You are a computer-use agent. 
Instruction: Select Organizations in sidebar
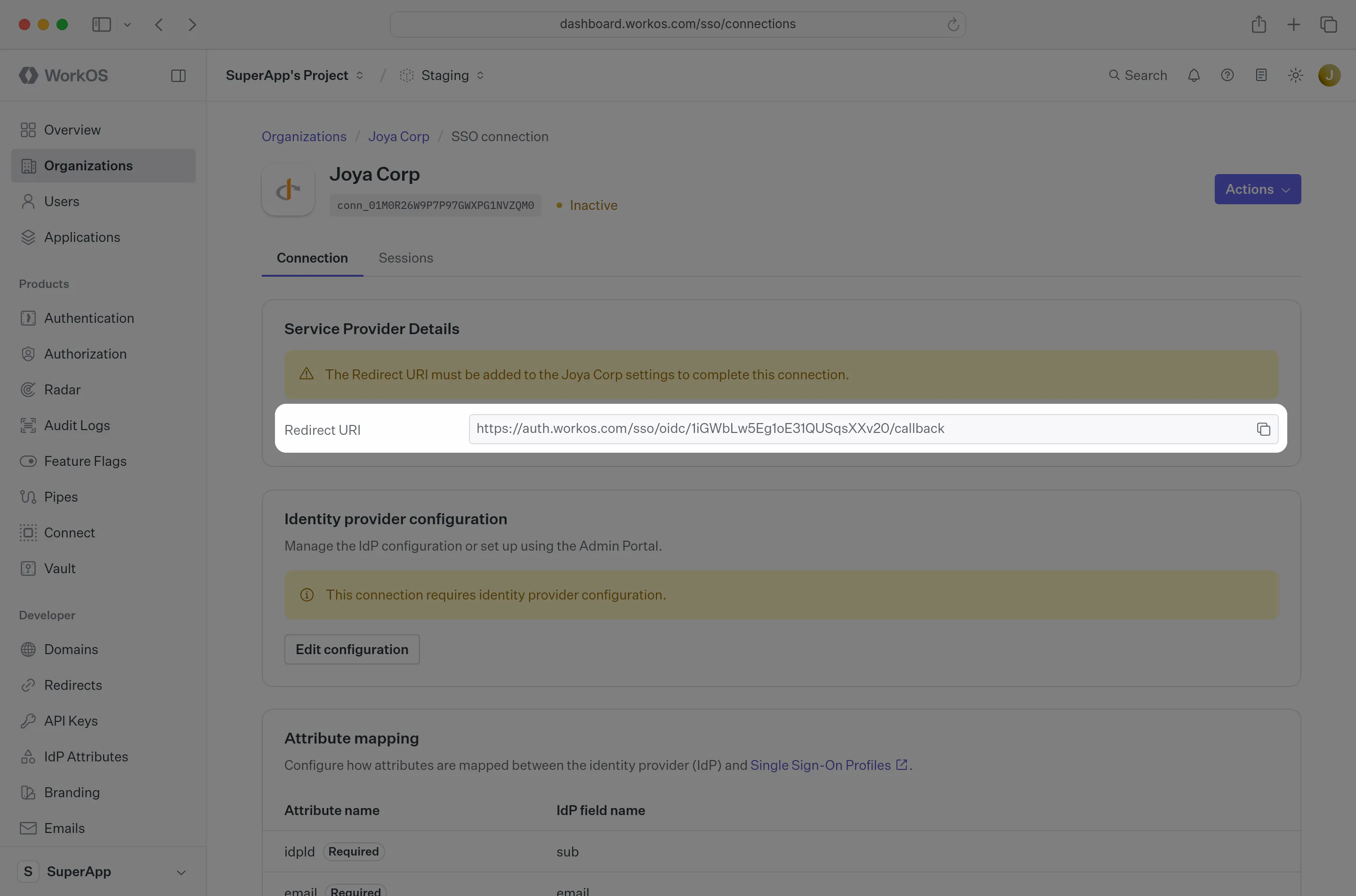coord(104,166)
